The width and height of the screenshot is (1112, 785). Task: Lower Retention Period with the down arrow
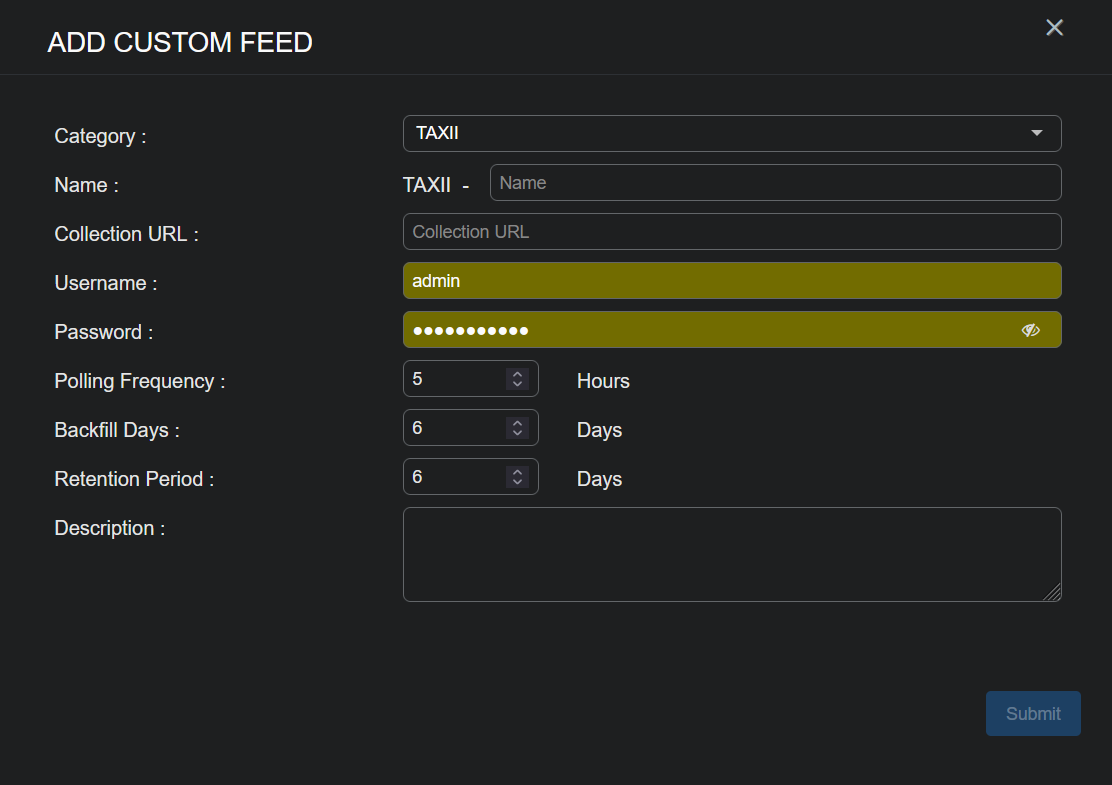pyautogui.click(x=517, y=482)
